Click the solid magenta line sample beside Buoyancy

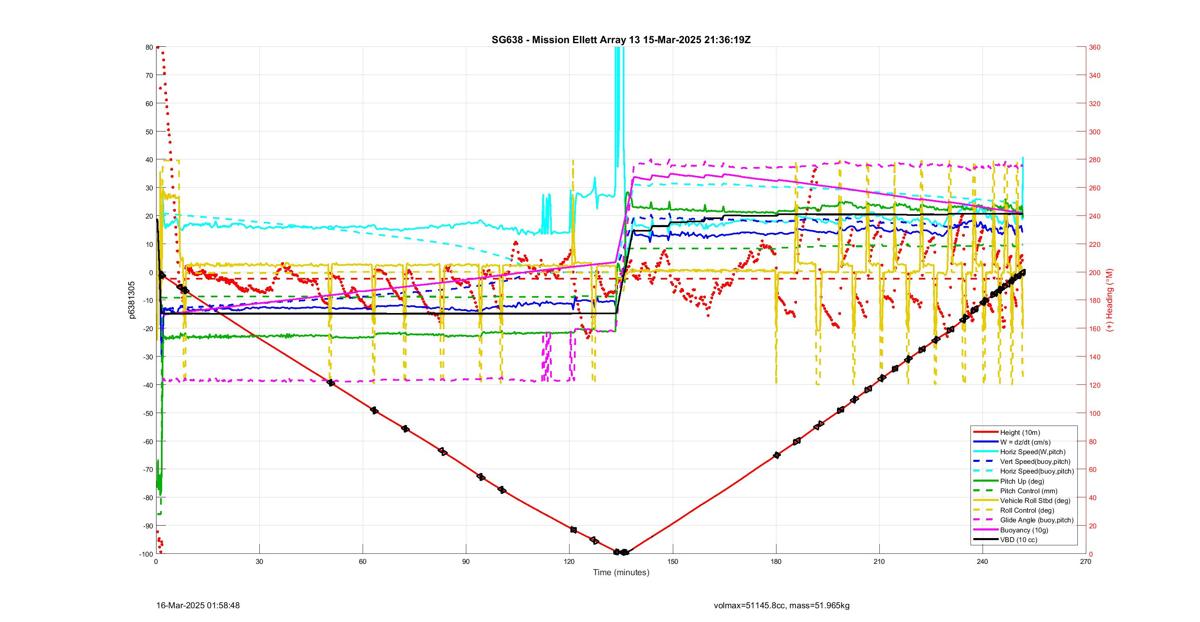(984, 529)
